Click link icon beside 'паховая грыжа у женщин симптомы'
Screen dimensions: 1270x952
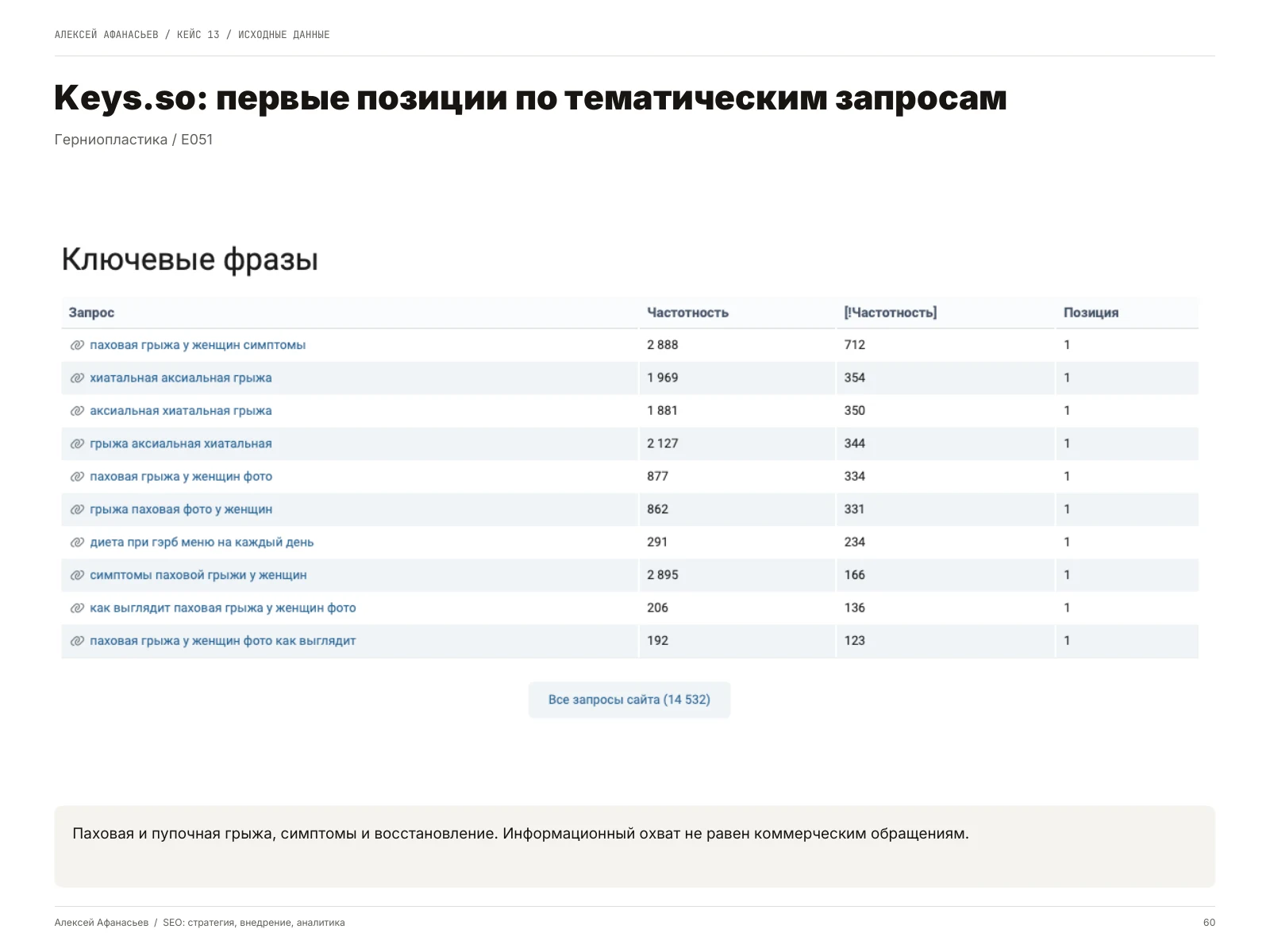click(x=77, y=345)
